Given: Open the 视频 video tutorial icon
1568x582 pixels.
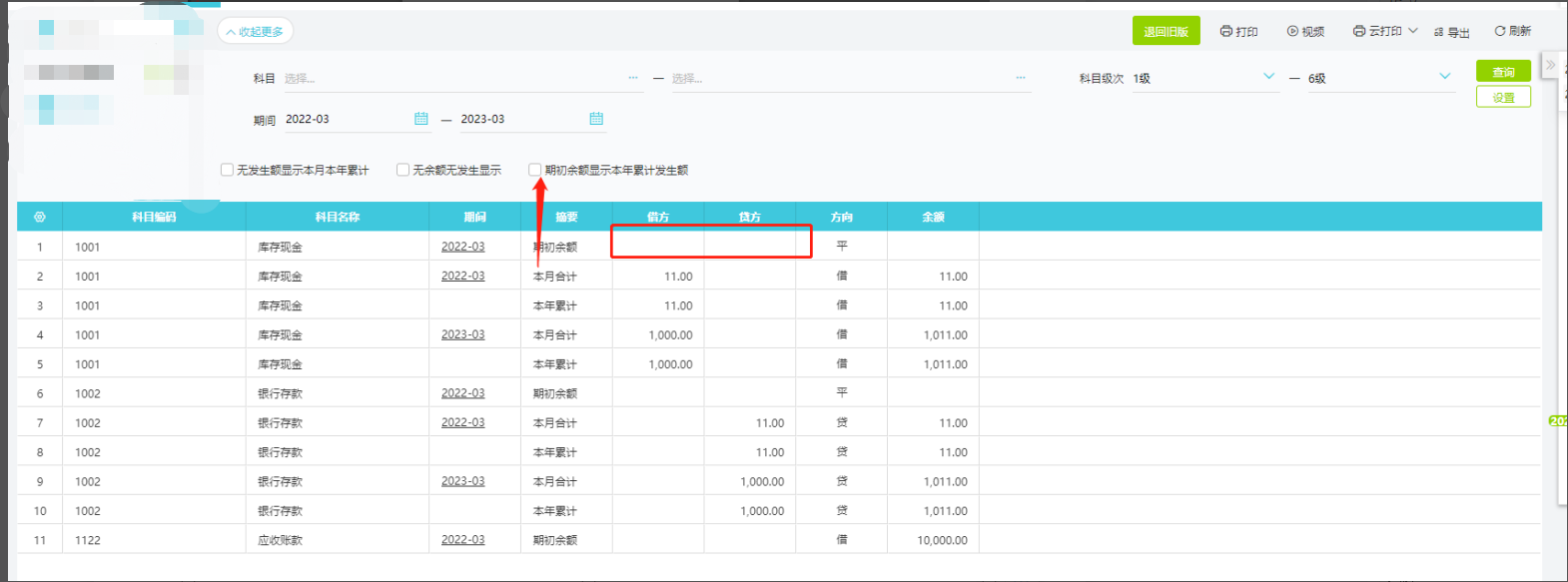Looking at the screenshot, I should point(1292,31).
